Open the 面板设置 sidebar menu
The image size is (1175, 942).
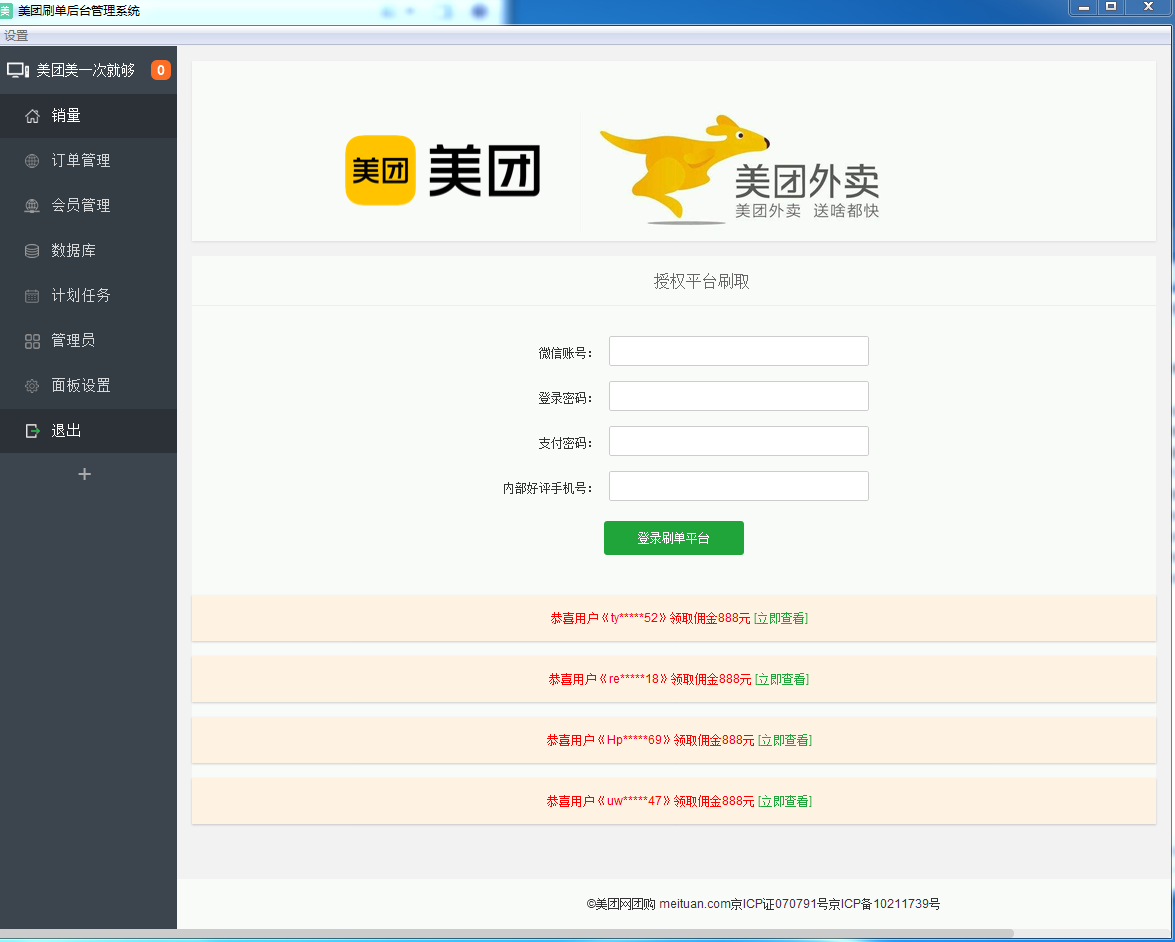[88, 385]
